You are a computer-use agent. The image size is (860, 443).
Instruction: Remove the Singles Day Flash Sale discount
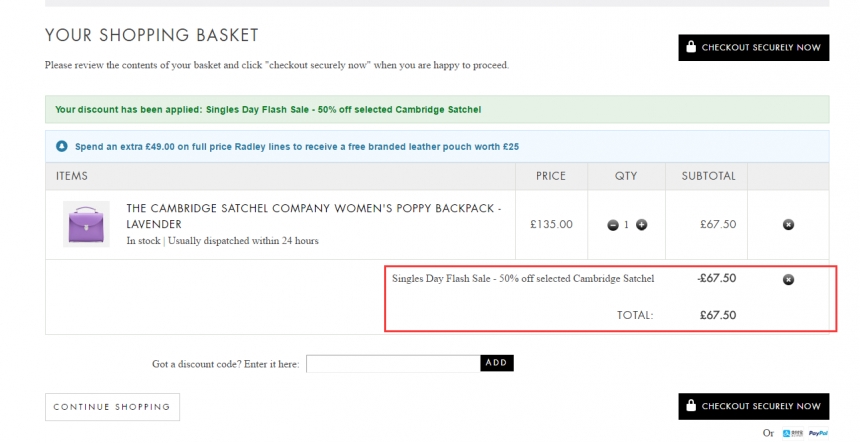pos(788,280)
